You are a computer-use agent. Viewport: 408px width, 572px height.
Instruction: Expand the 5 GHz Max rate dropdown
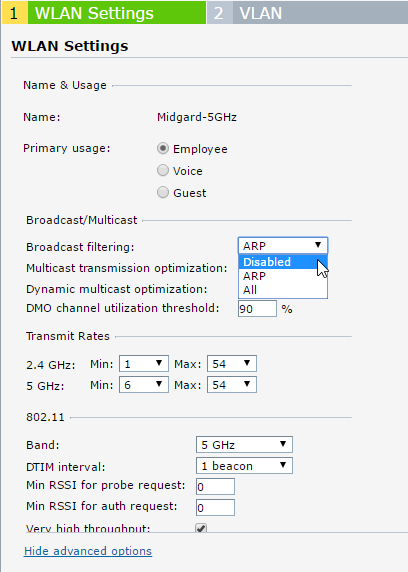(232, 385)
